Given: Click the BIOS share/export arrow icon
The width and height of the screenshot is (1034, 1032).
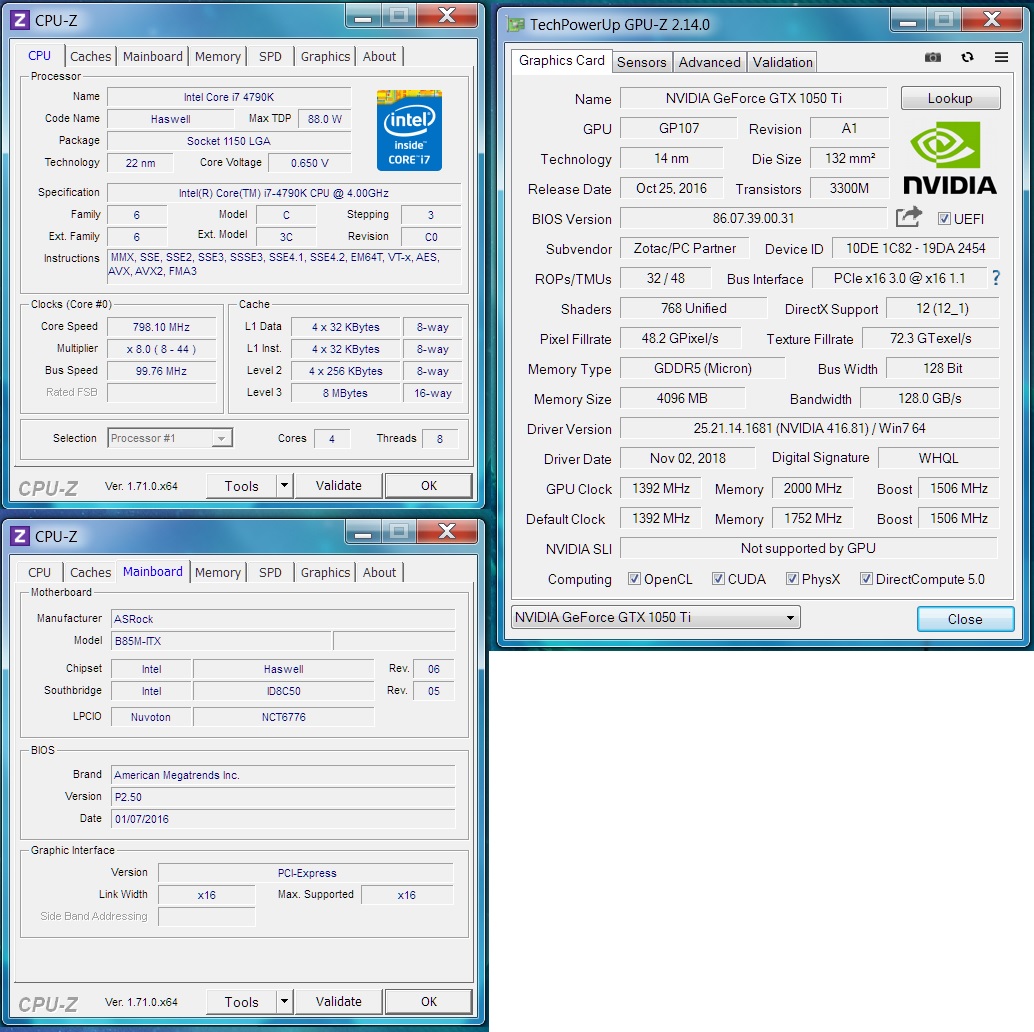Looking at the screenshot, I should 909,217.
